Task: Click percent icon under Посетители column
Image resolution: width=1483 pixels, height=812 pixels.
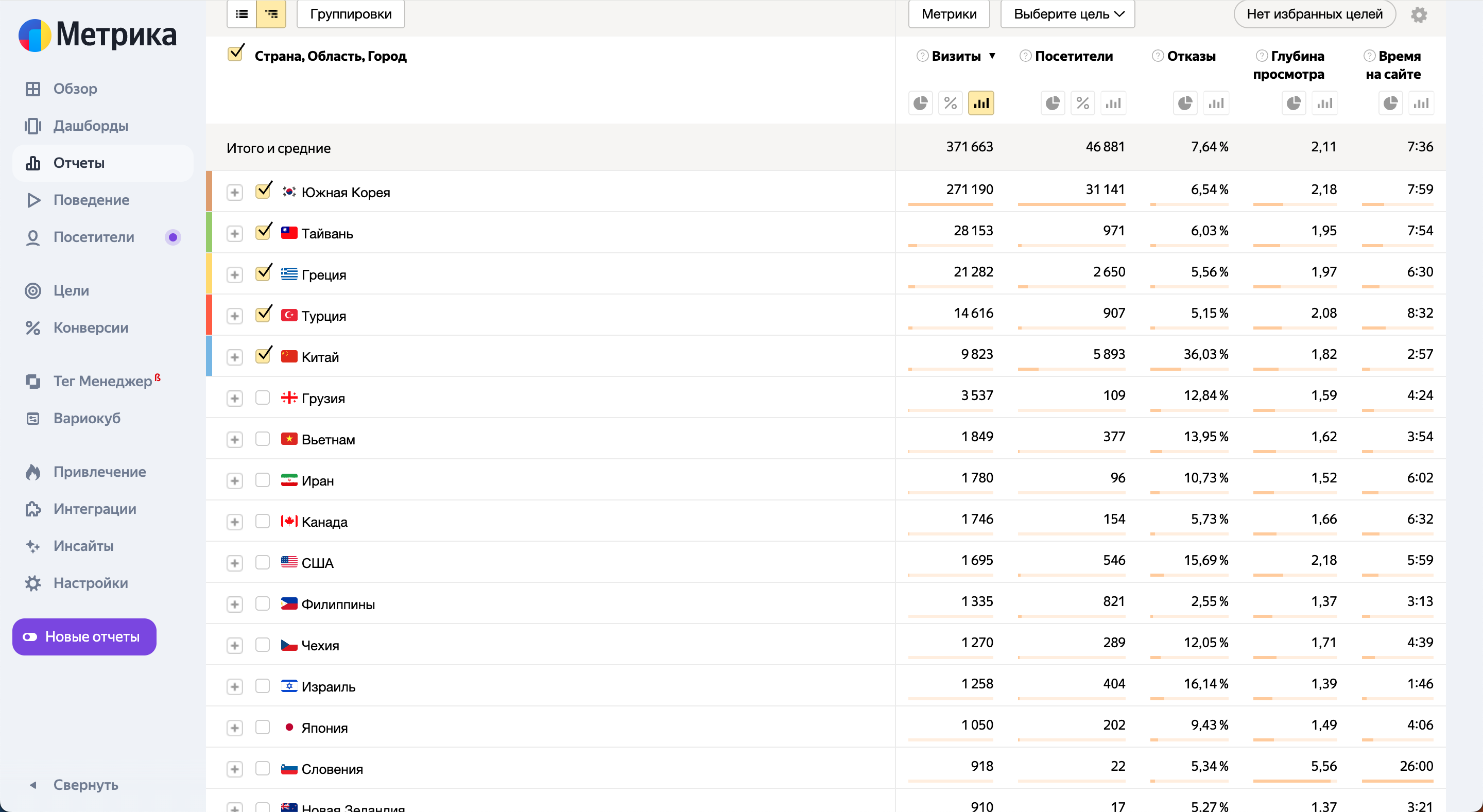Action: (1082, 103)
